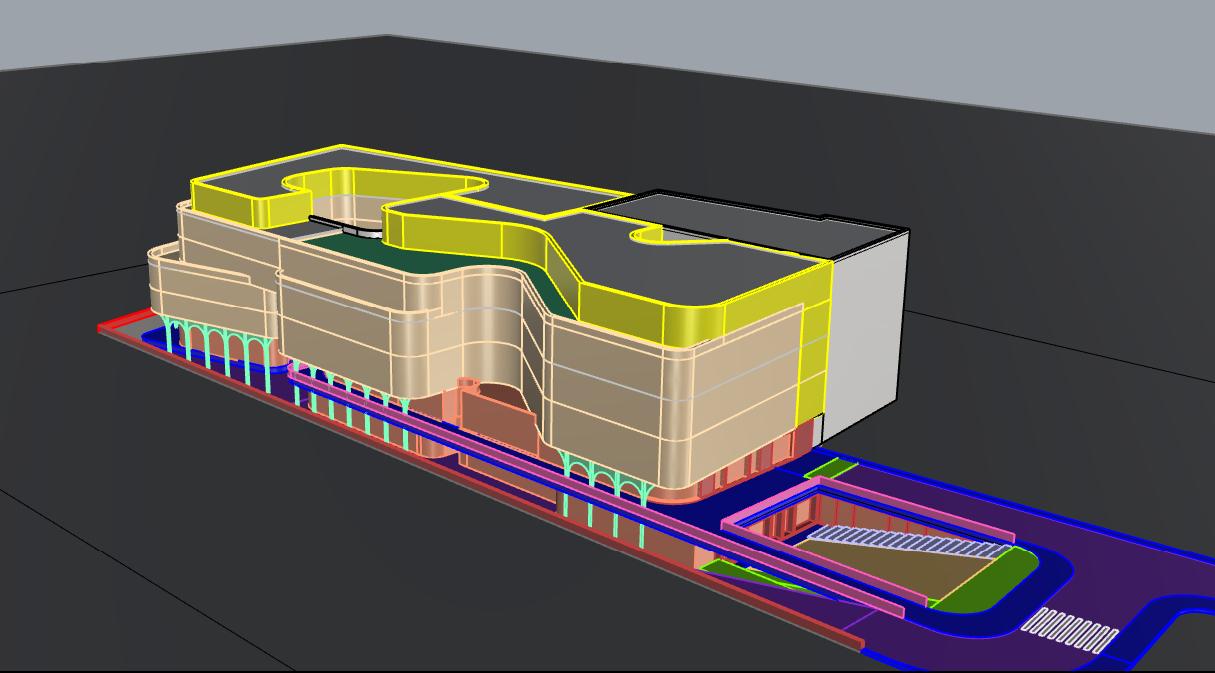
Task: Select the white crosswalk stripes on purple road
Action: (x=1075, y=630)
